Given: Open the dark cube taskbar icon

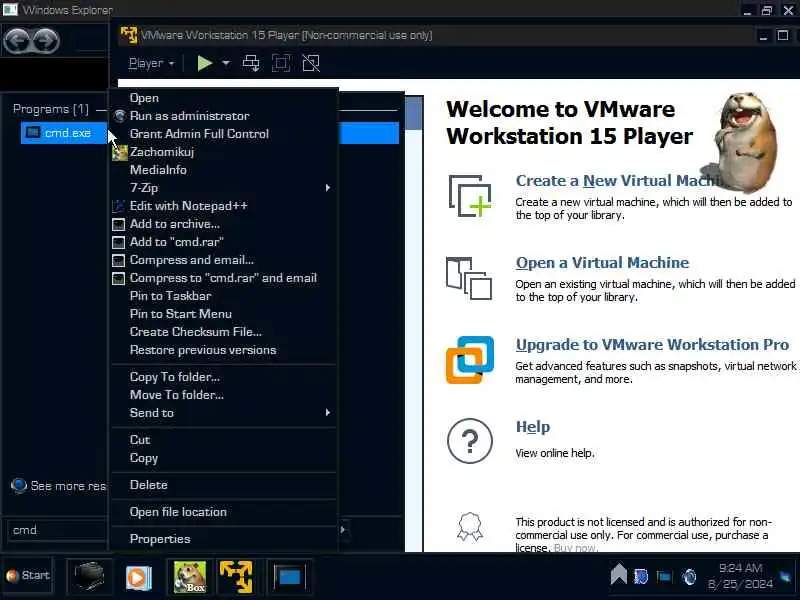Looking at the screenshot, I should click(x=89, y=577).
